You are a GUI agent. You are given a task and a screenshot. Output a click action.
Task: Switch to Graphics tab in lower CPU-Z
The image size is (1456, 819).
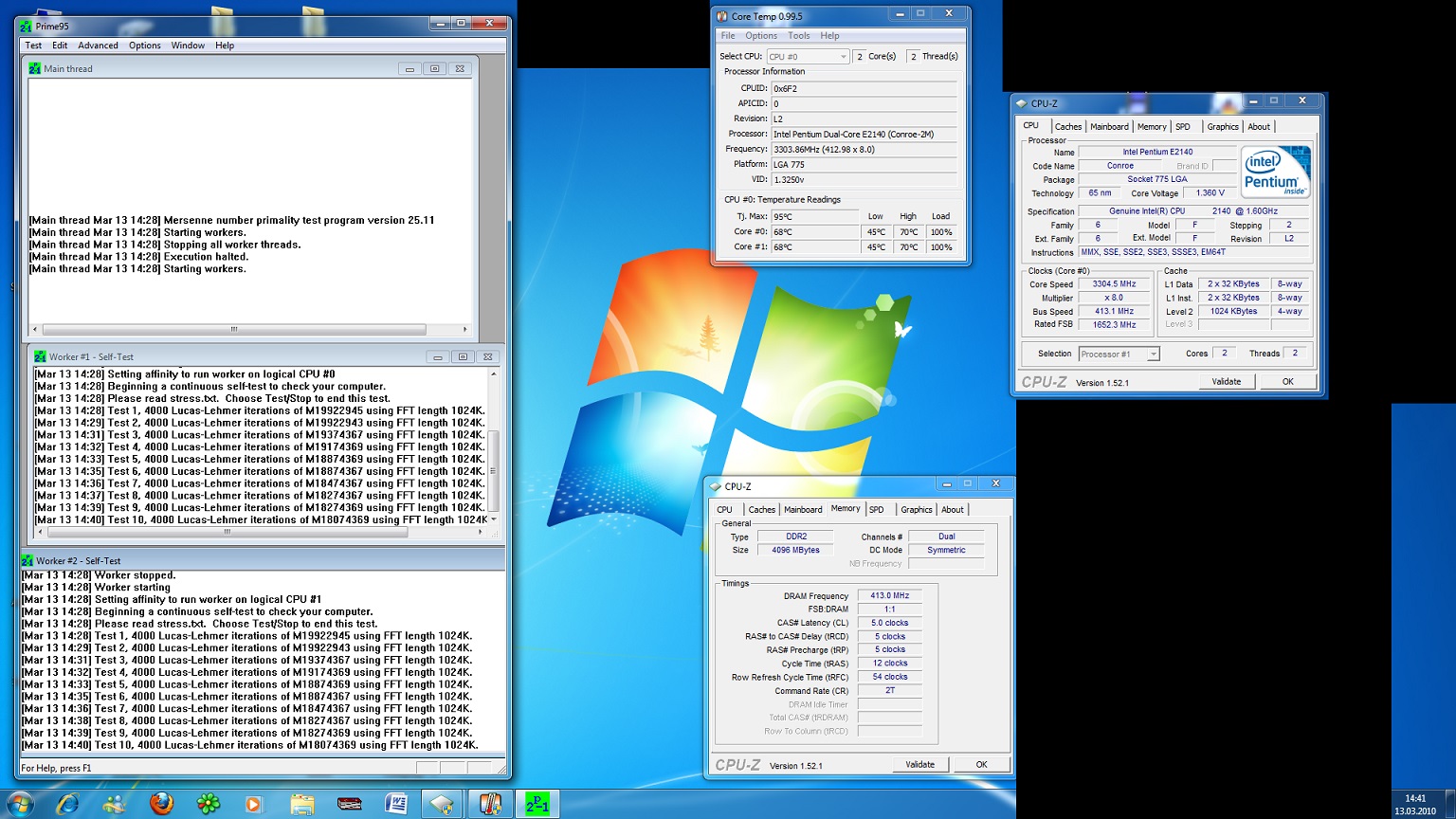coord(916,510)
